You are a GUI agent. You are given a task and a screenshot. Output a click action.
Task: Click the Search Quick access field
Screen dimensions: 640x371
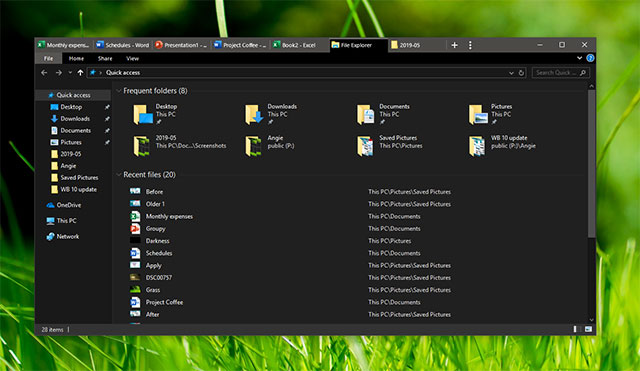560,73
